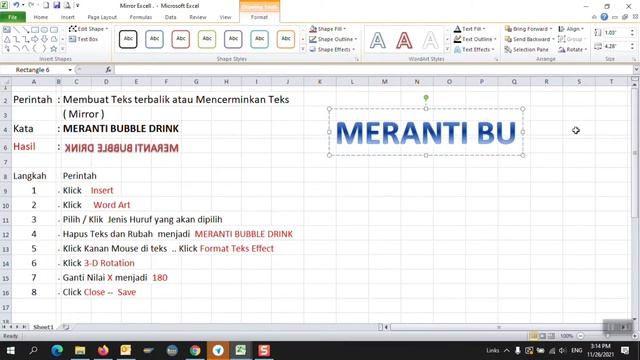Click the green rotation handle of WordArt
Image resolution: width=640 pixels, height=360 pixels.
(426, 98)
